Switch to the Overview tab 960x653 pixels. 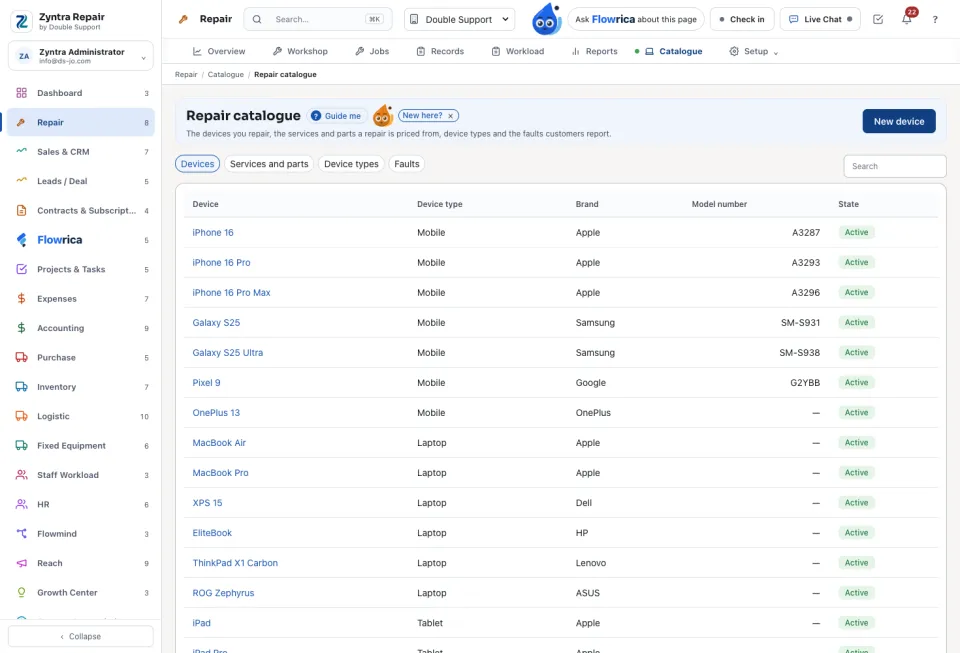coord(219,51)
